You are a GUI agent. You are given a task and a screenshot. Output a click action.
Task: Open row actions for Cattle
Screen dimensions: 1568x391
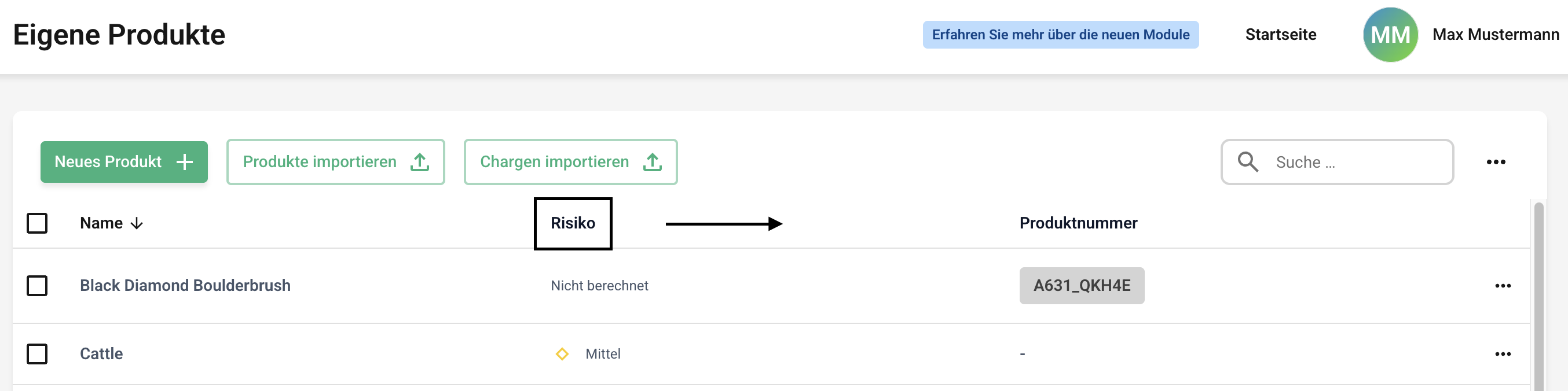pyautogui.click(x=1502, y=354)
